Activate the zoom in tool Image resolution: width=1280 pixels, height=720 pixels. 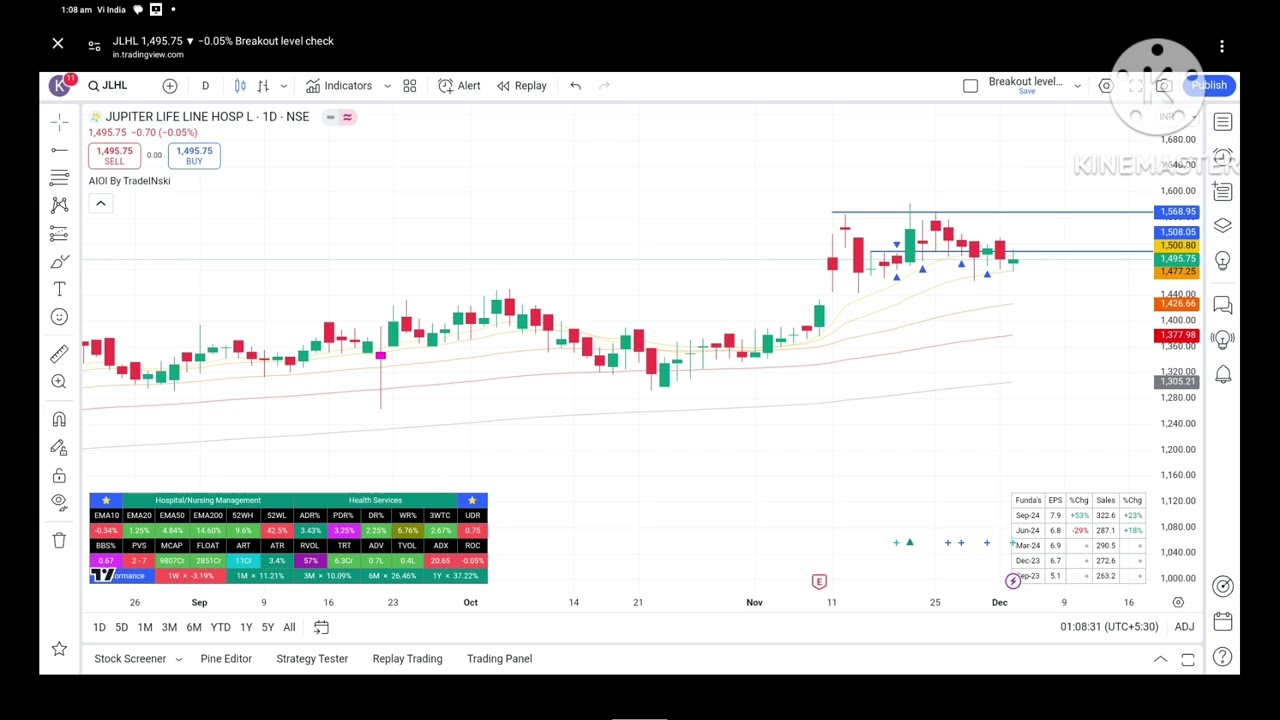point(59,381)
